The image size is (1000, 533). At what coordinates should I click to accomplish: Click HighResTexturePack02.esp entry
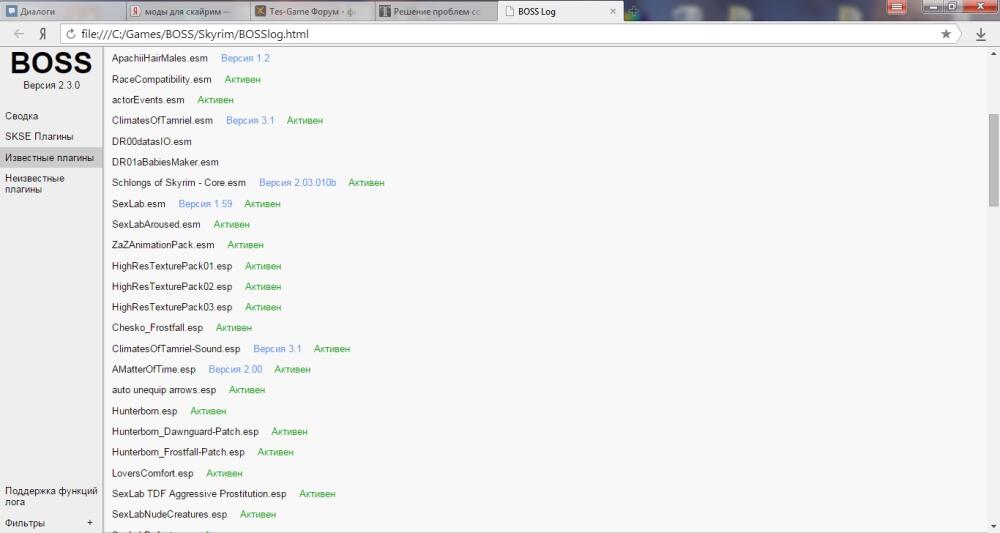pos(172,286)
